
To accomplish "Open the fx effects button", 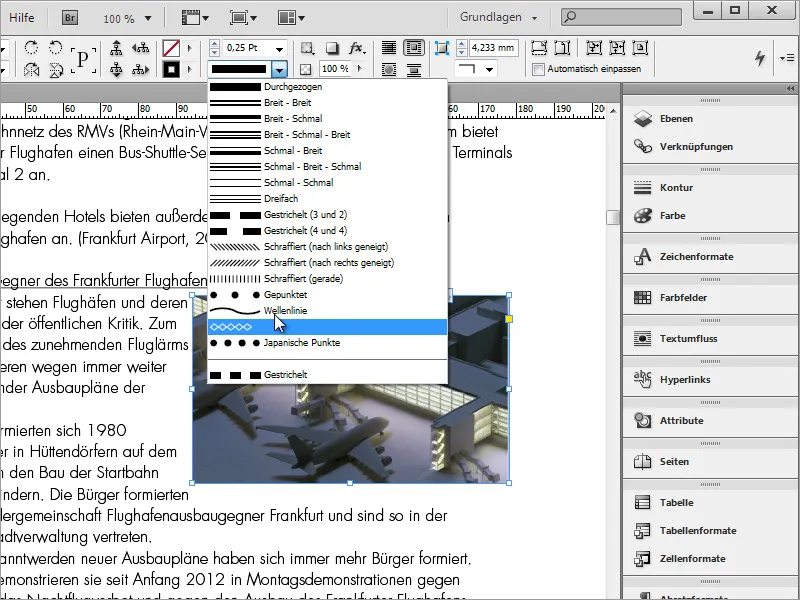I will coord(357,48).
